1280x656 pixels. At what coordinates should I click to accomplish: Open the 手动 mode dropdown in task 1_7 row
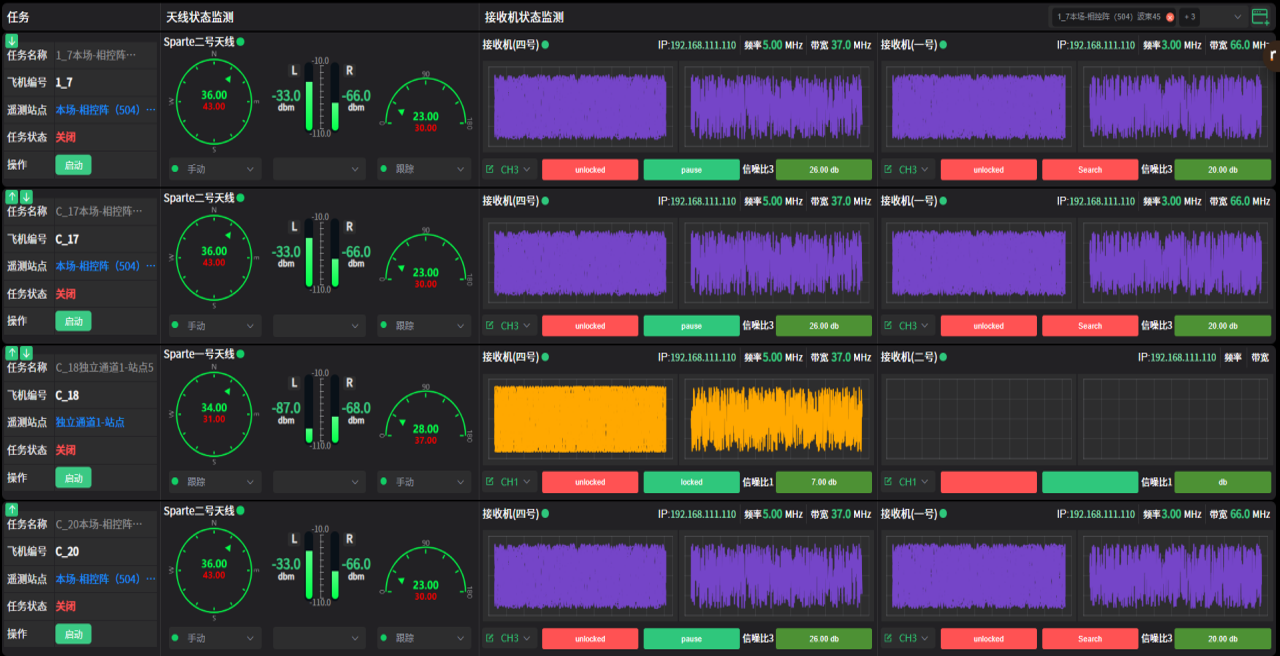tap(214, 170)
